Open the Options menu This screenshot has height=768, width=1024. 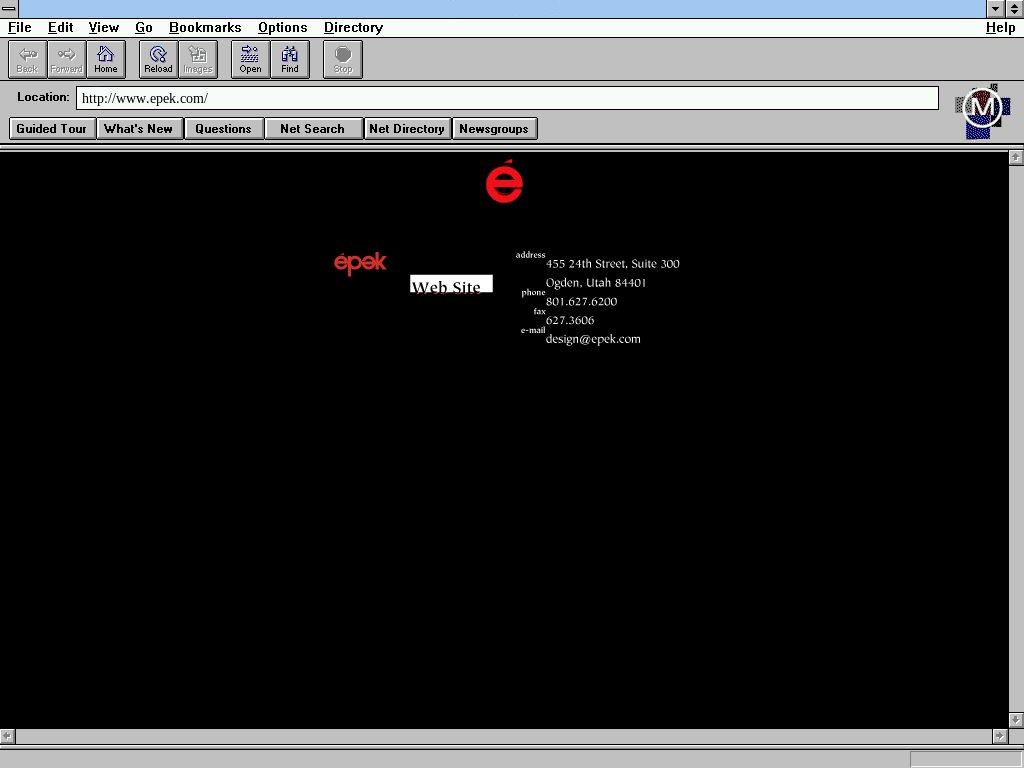(x=282, y=28)
